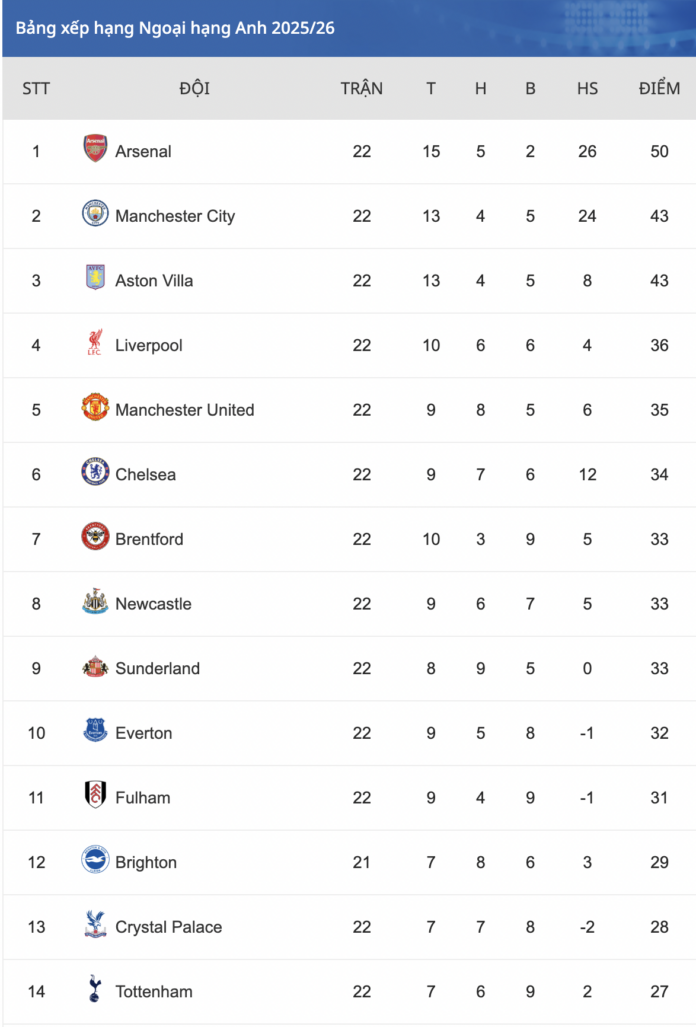The height and width of the screenshot is (1027, 696).
Task: Open the Everton team link
Action: point(143,733)
